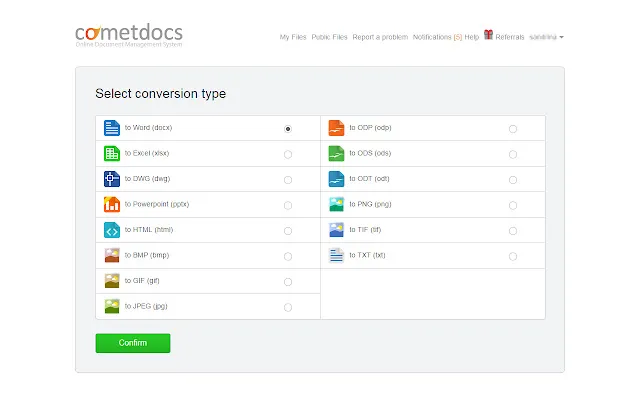Click the 'to Word (docx)' label

coord(148,128)
